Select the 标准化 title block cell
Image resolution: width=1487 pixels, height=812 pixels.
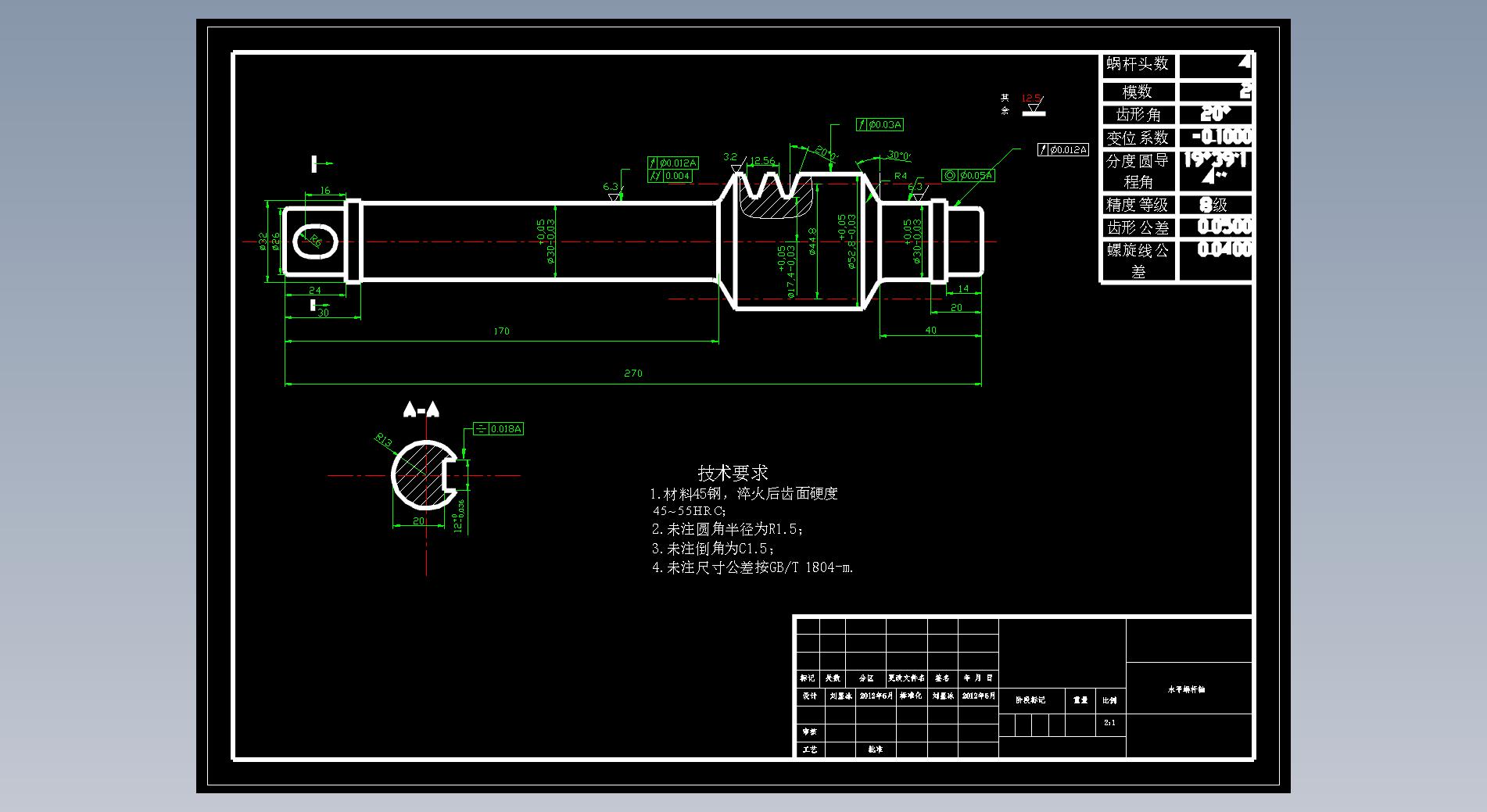pyautogui.click(x=911, y=696)
